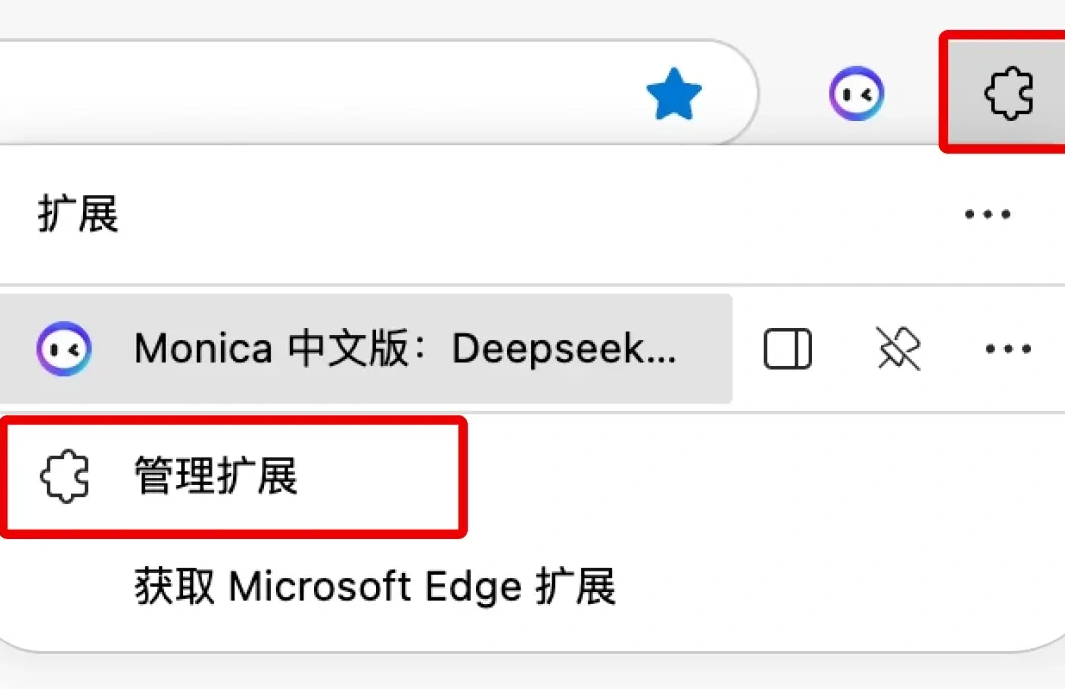Image resolution: width=1065 pixels, height=689 pixels.
Task: Click the Monica icon in the extension list
Action: (x=64, y=349)
